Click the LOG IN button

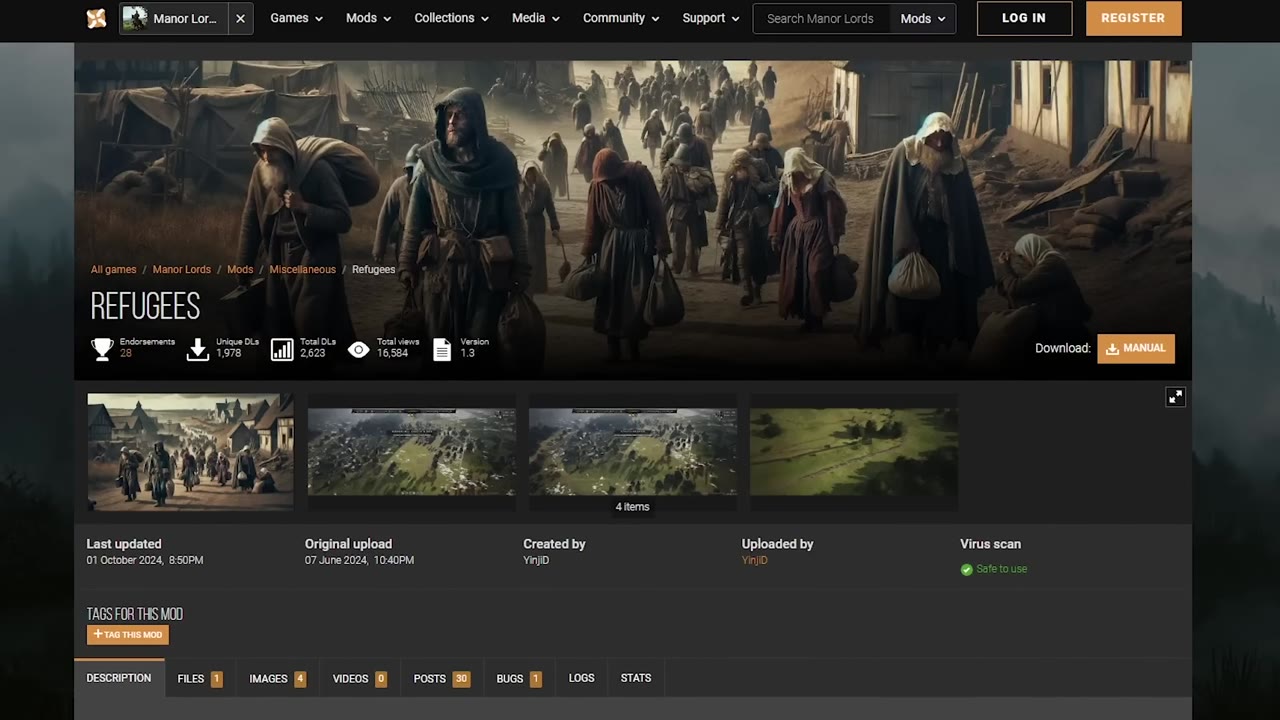[1024, 18]
